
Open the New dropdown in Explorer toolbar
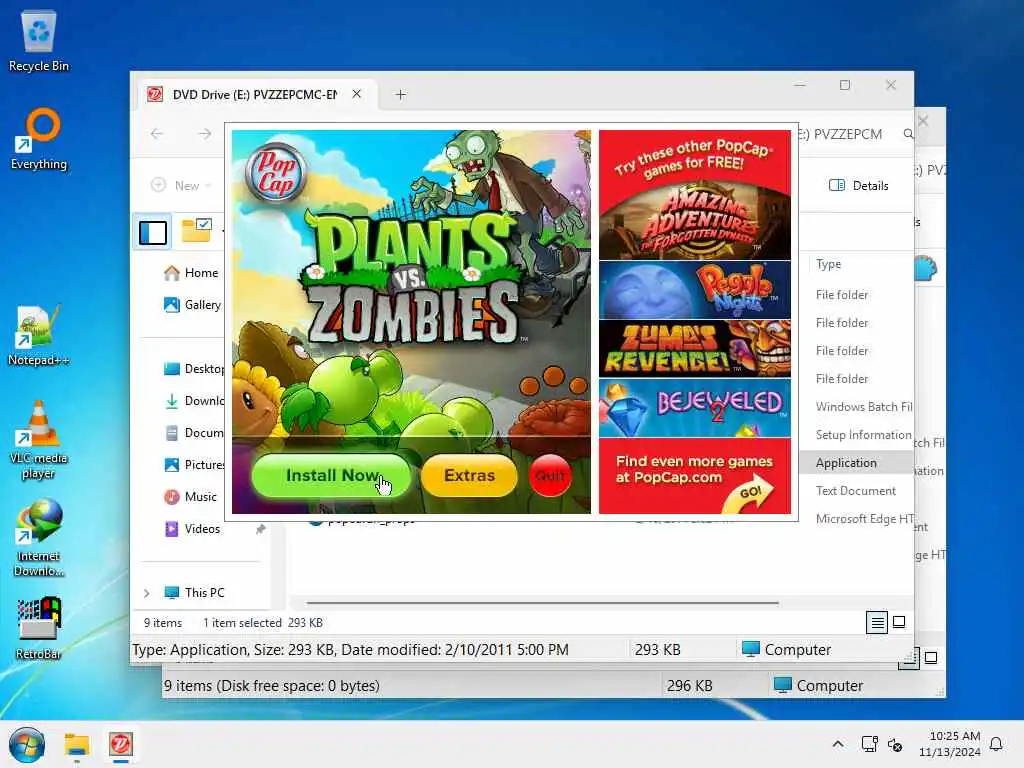[x=181, y=185]
